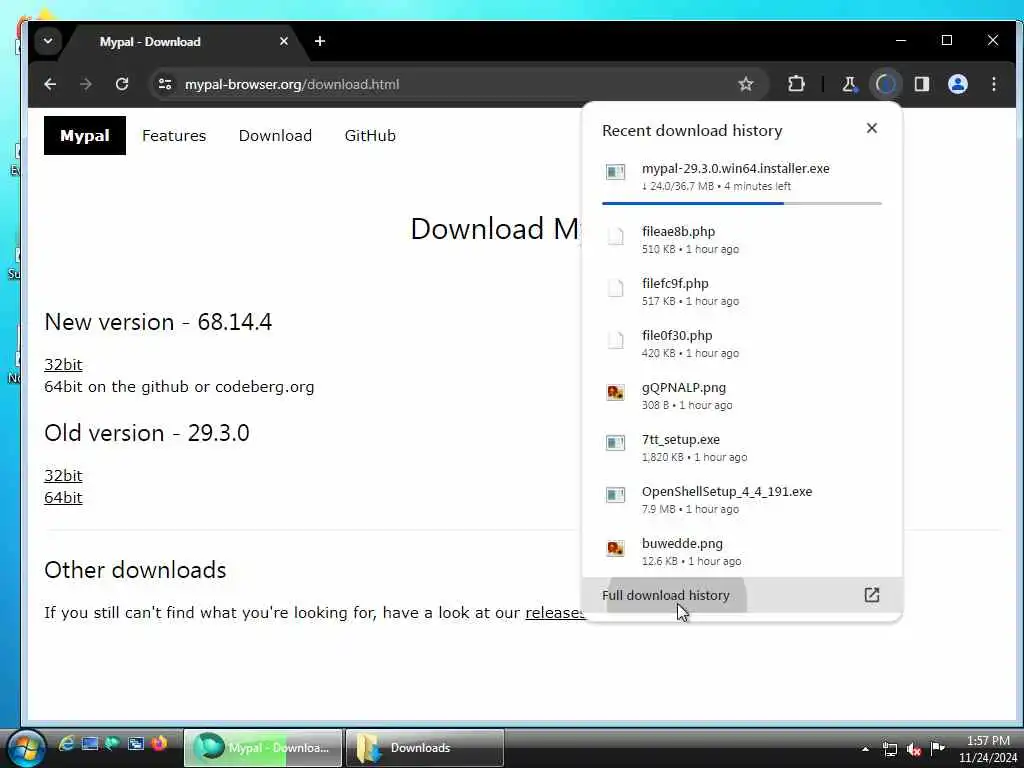This screenshot has height=768, width=1024.
Task: Click the fileae8b.php blank file icon
Action: (615, 236)
